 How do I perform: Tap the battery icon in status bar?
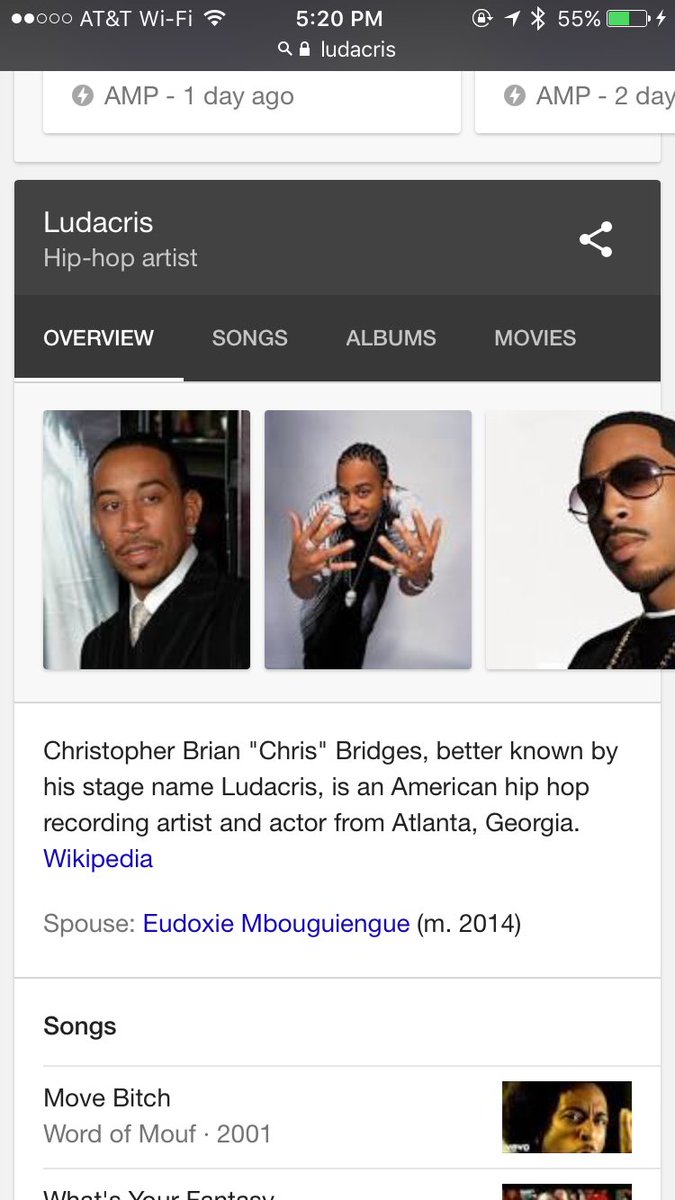(630, 18)
